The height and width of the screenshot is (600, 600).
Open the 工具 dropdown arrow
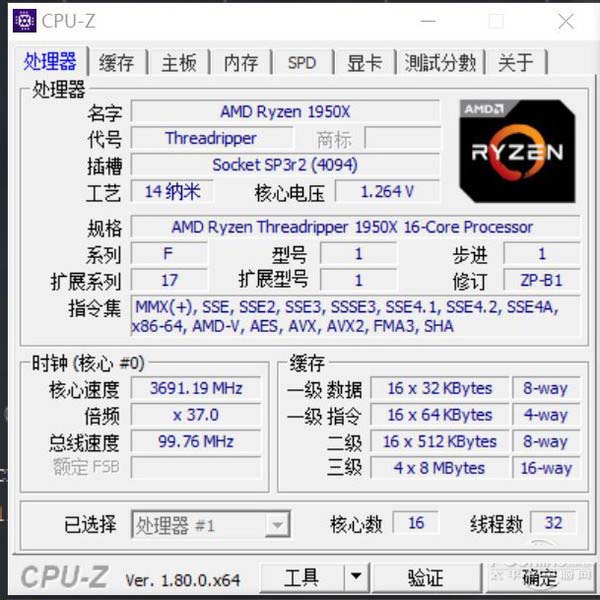(356, 577)
